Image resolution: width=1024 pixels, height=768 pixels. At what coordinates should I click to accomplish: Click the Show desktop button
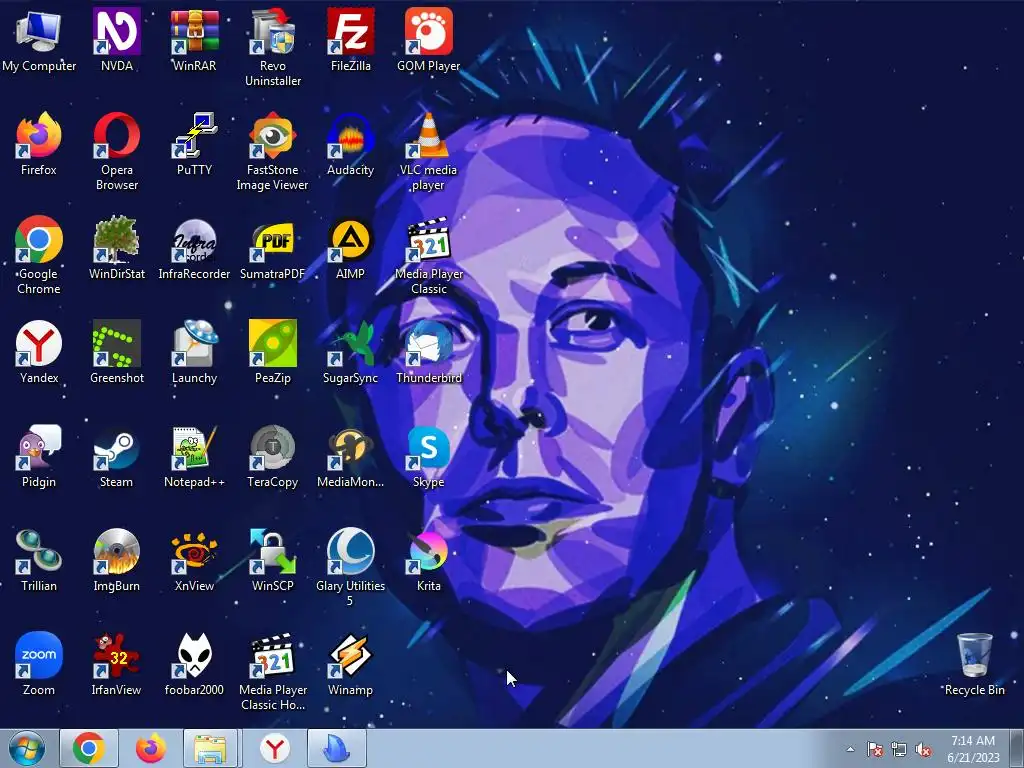click(x=1018, y=748)
